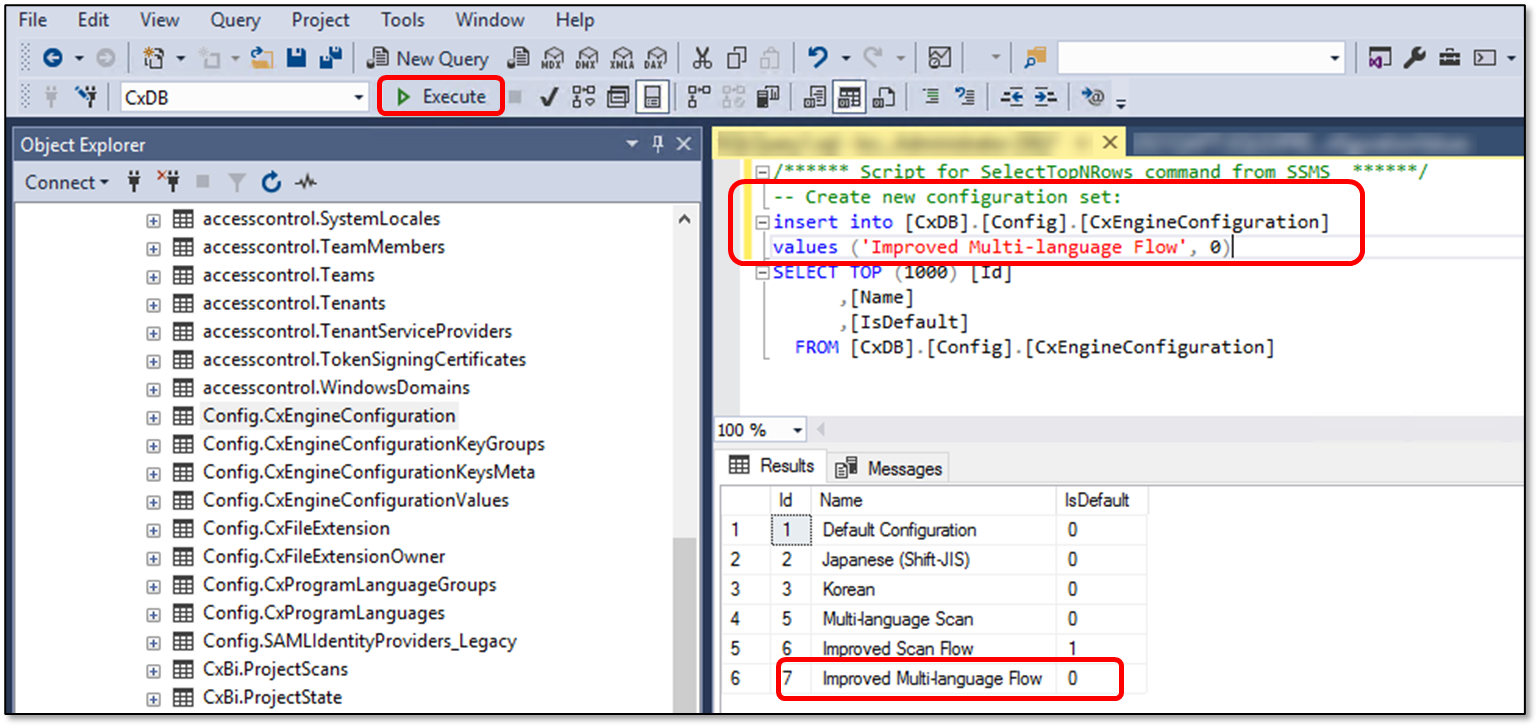Screen dimensions: 1539x728
Task: Switch to the Results tab
Action: 772,466
